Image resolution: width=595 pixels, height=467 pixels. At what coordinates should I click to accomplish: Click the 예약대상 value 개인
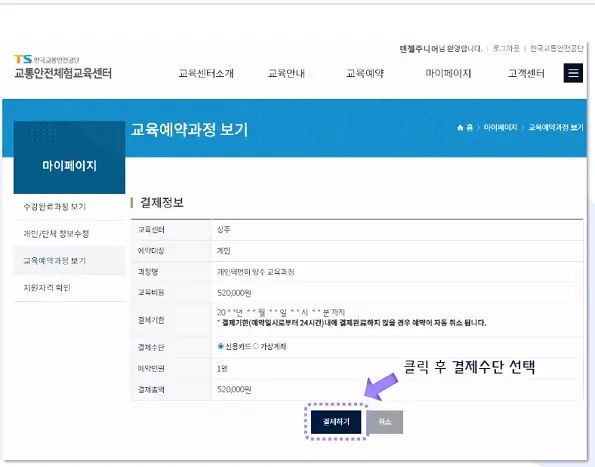click(224, 251)
